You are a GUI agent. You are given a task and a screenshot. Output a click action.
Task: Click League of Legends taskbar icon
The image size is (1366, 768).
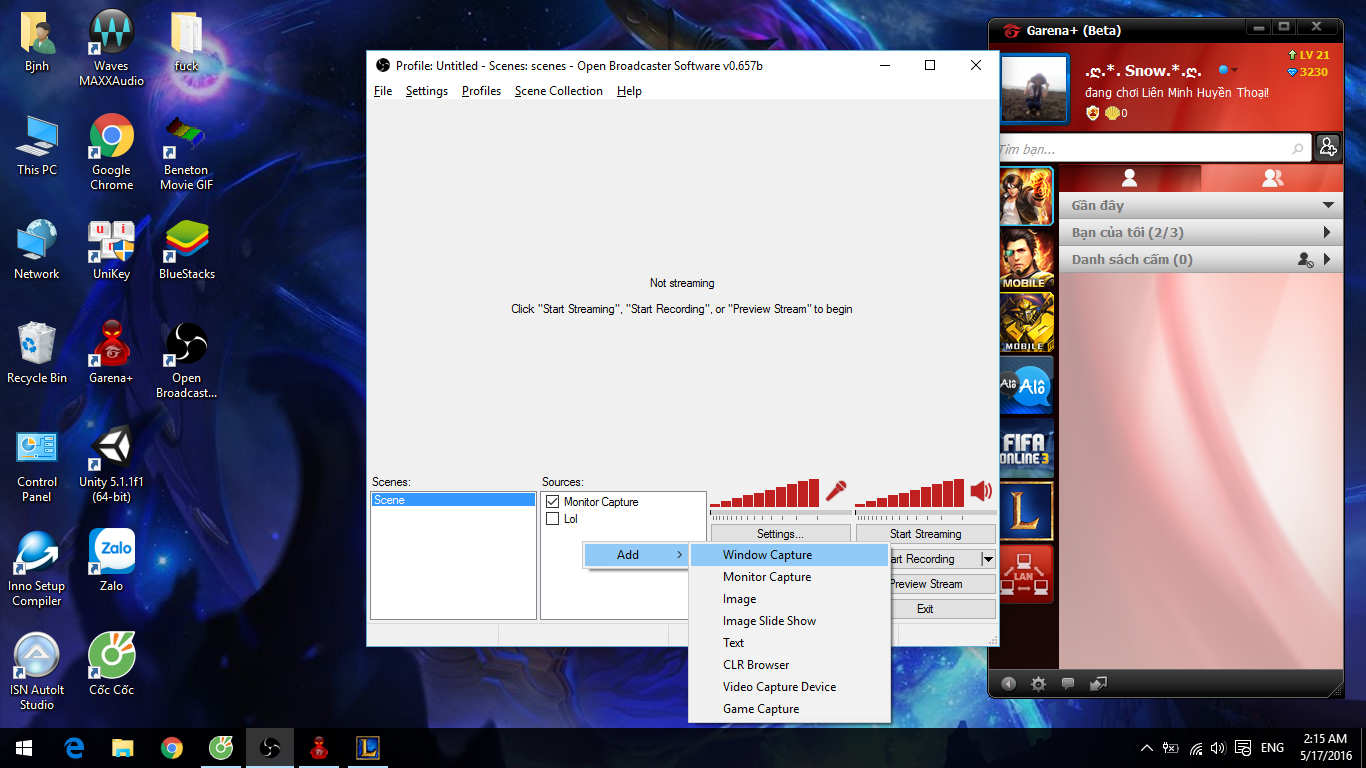click(367, 747)
